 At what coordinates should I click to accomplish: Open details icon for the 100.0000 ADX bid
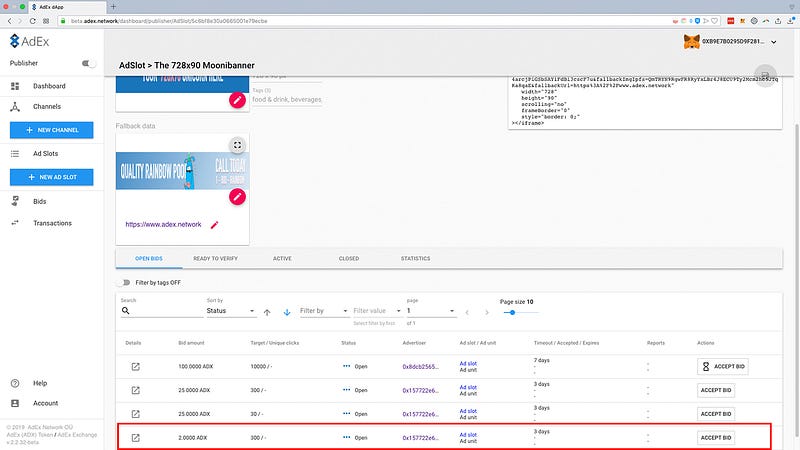pos(135,366)
